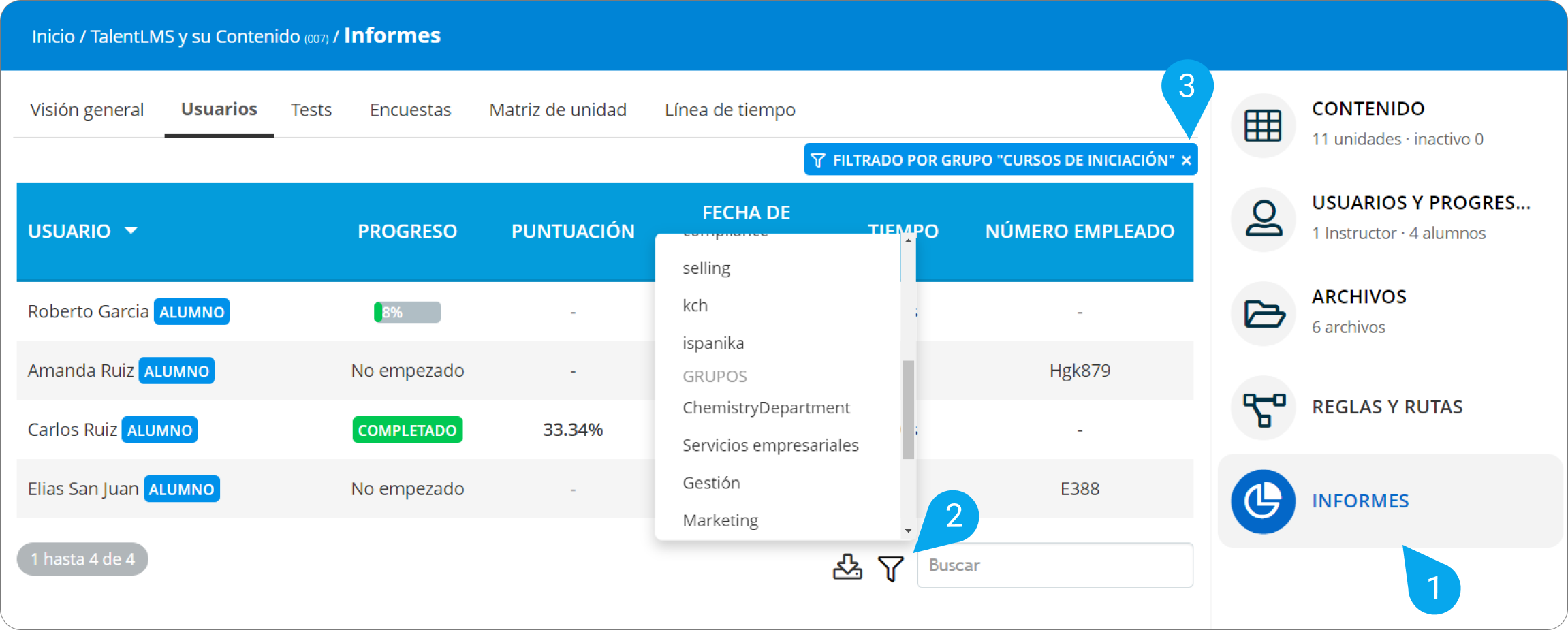Open the funnel filter icon
This screenshot has height=630, width=1568.
click(891, 567)
